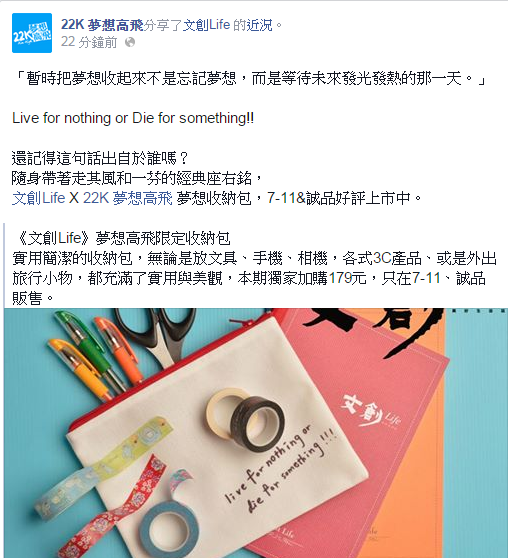Open the 文創Life link in the post header

pos(206,25)
